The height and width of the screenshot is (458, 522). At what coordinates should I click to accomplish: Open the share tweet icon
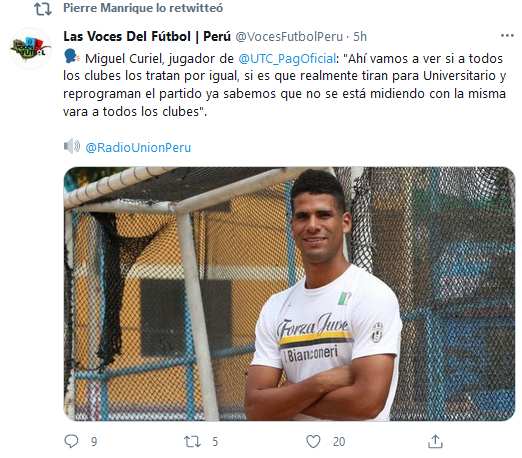click(435, 441)
